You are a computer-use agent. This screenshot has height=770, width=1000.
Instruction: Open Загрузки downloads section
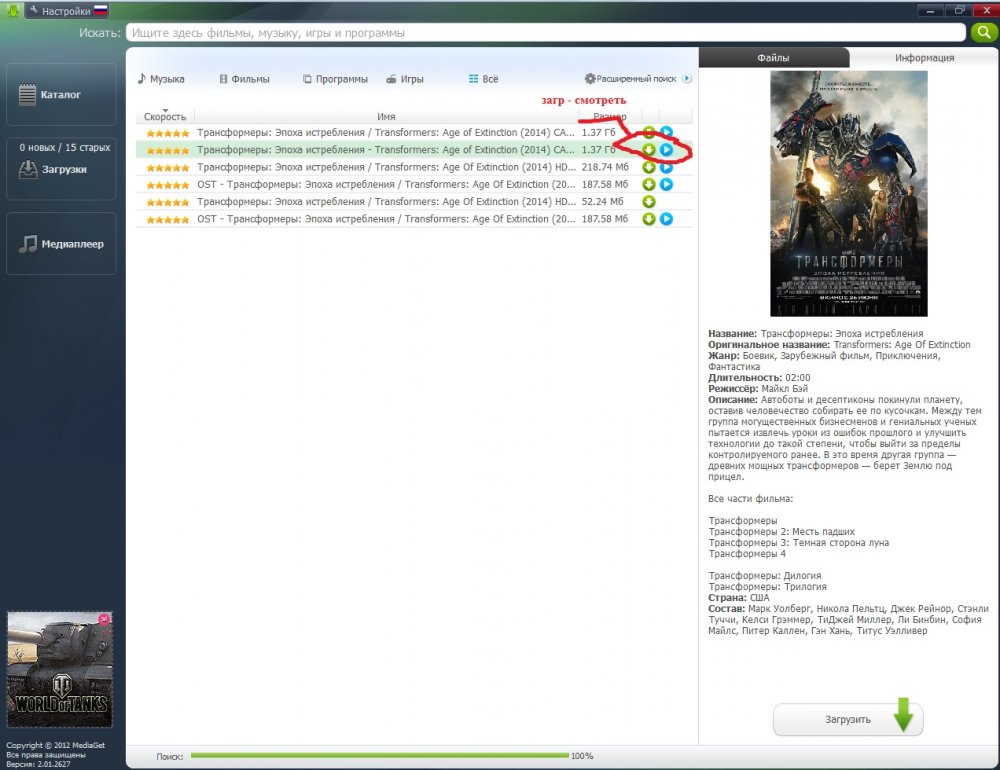coord(61,168)
